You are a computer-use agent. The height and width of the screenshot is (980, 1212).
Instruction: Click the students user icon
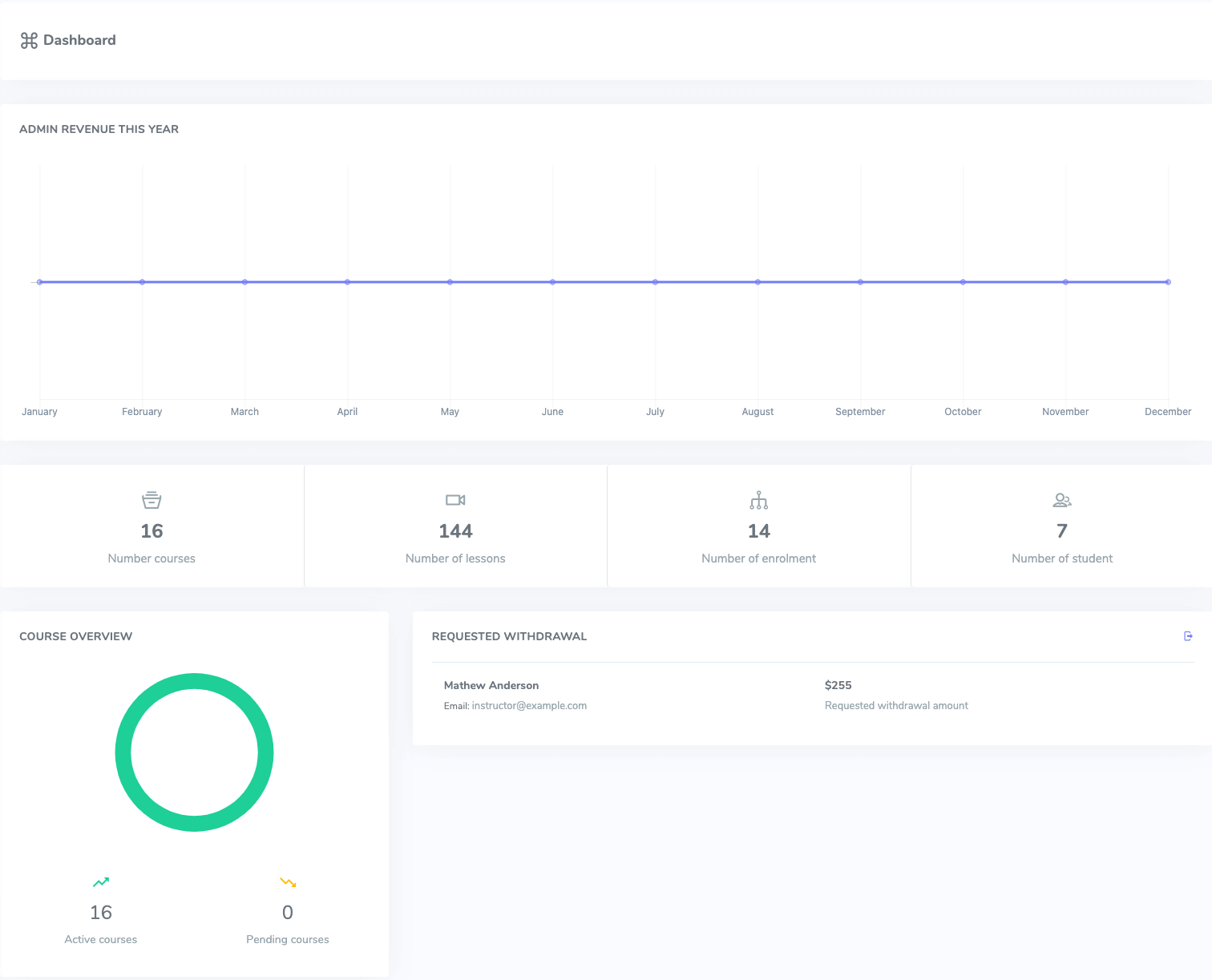1062,500
